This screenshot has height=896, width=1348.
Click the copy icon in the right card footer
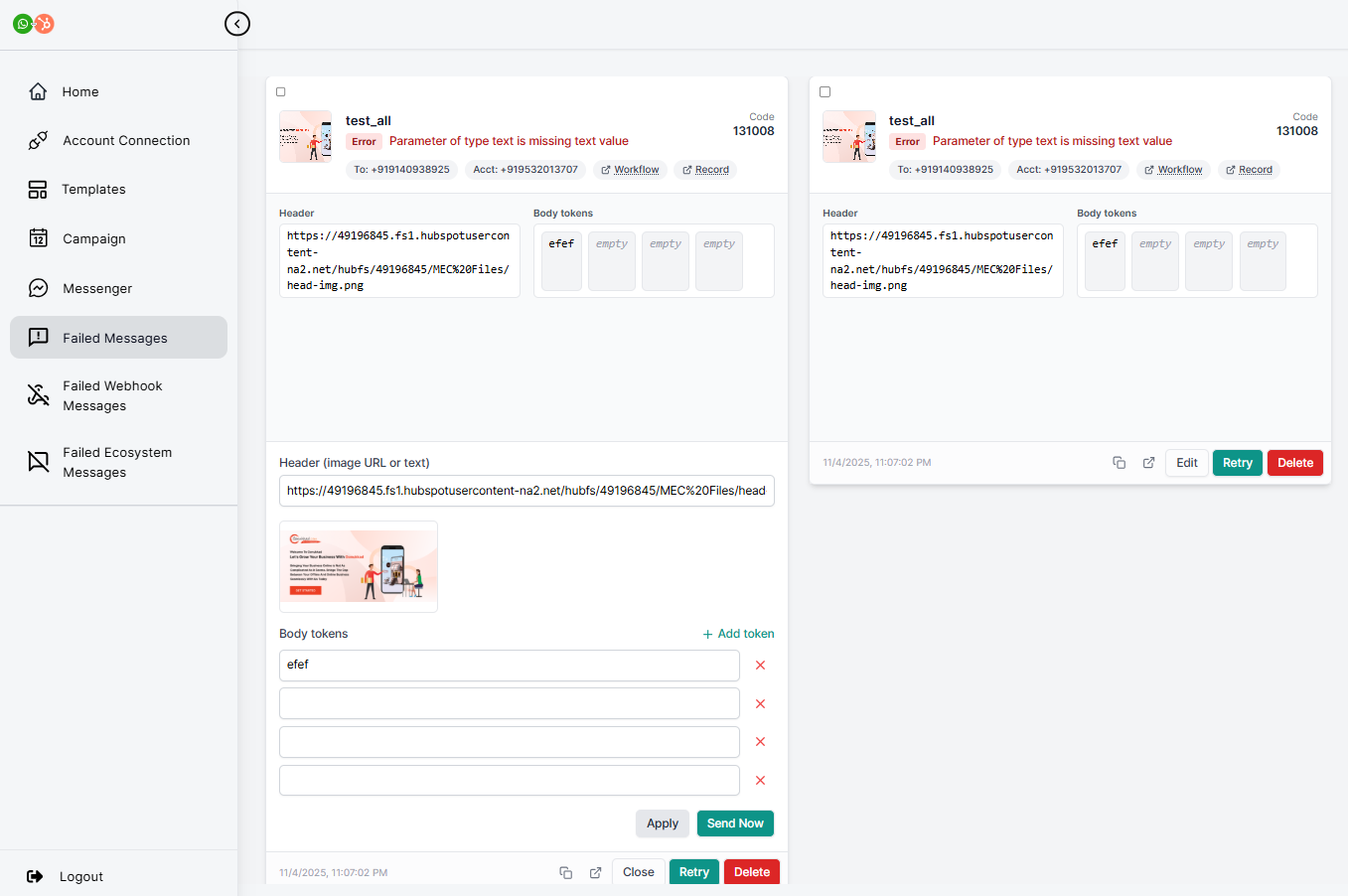click(x=1119, y=463)
